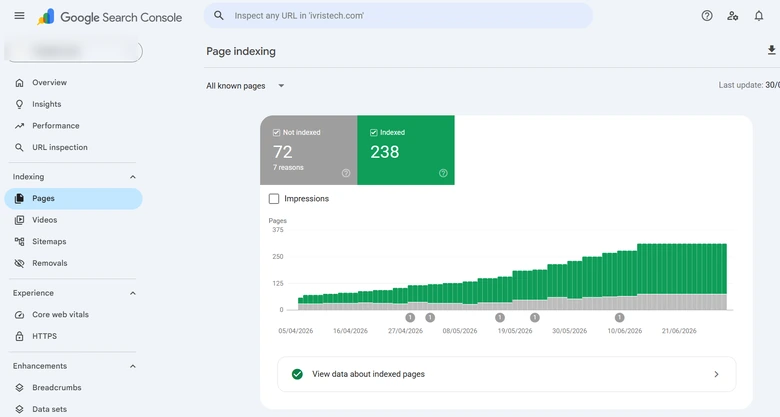Open URL inspection tool
The image size is (780, 417).
click(x=74, y=147)
